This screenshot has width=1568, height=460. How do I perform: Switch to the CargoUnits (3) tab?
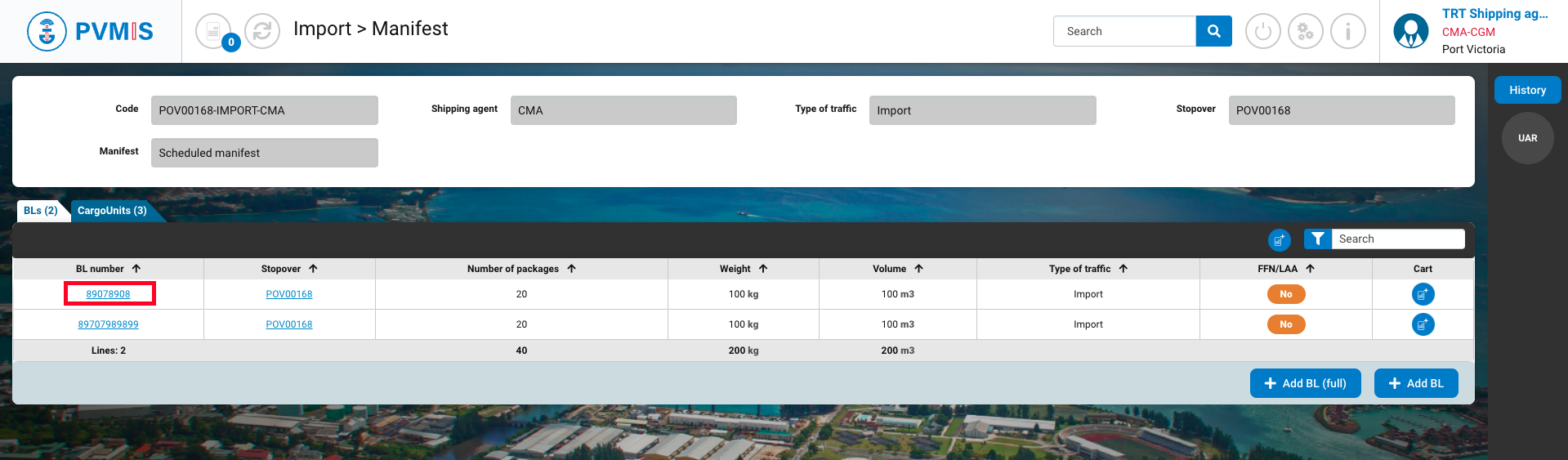(x=112, y=211)
